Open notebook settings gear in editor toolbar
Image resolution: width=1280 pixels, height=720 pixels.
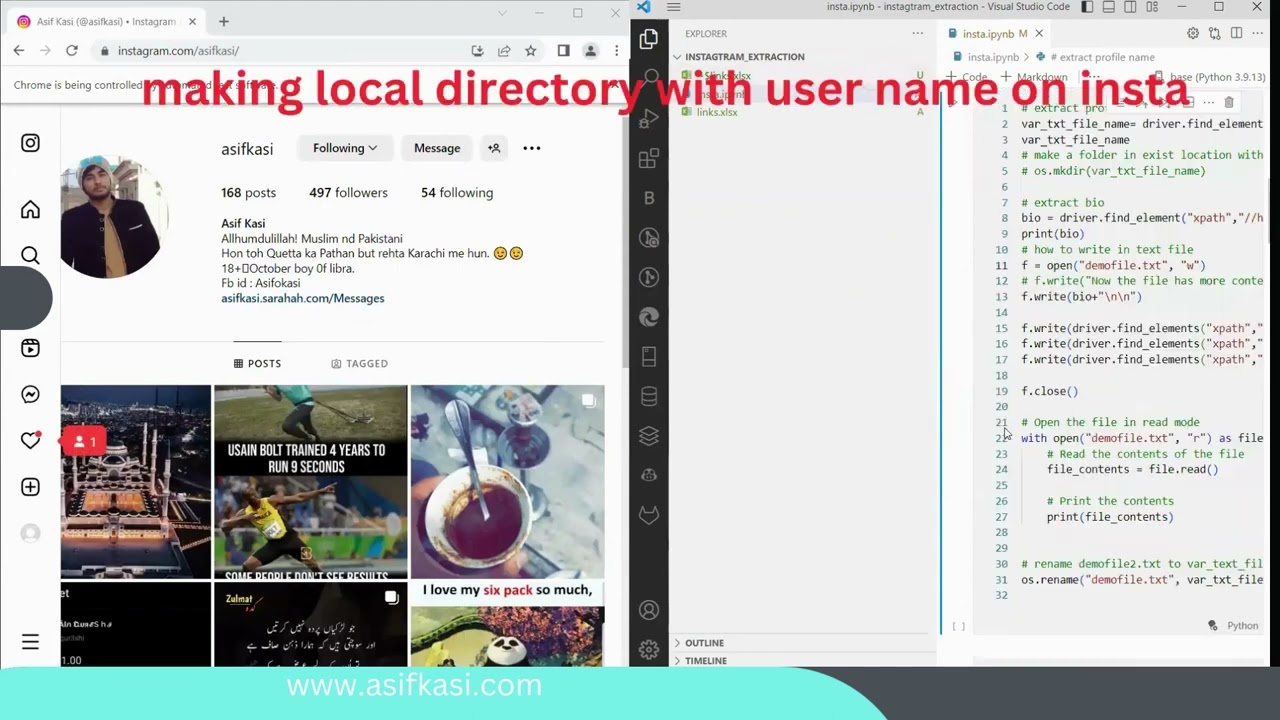(x=1193, y=33)
